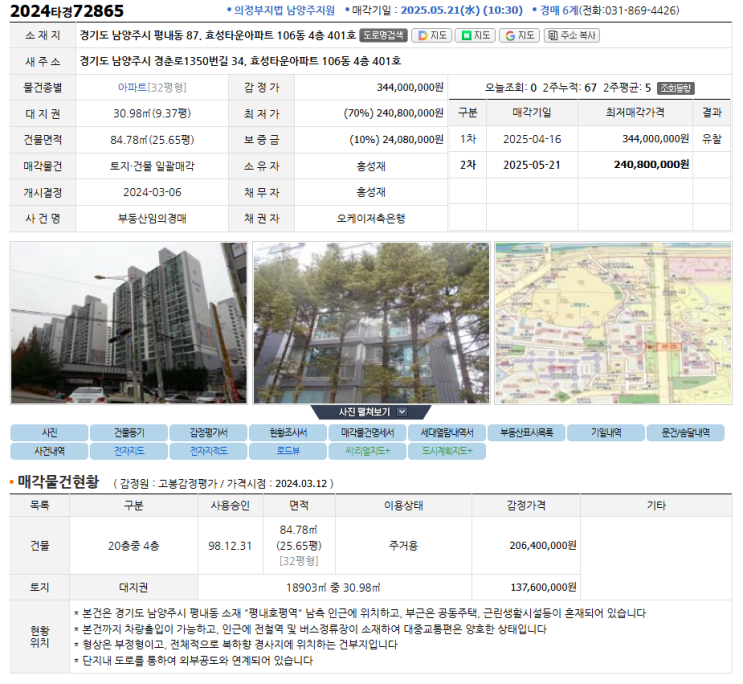743x684 pixels.
Task: Click appraisal value 344,000,000원 in 감정가 row
Action: tap(410, 87)
